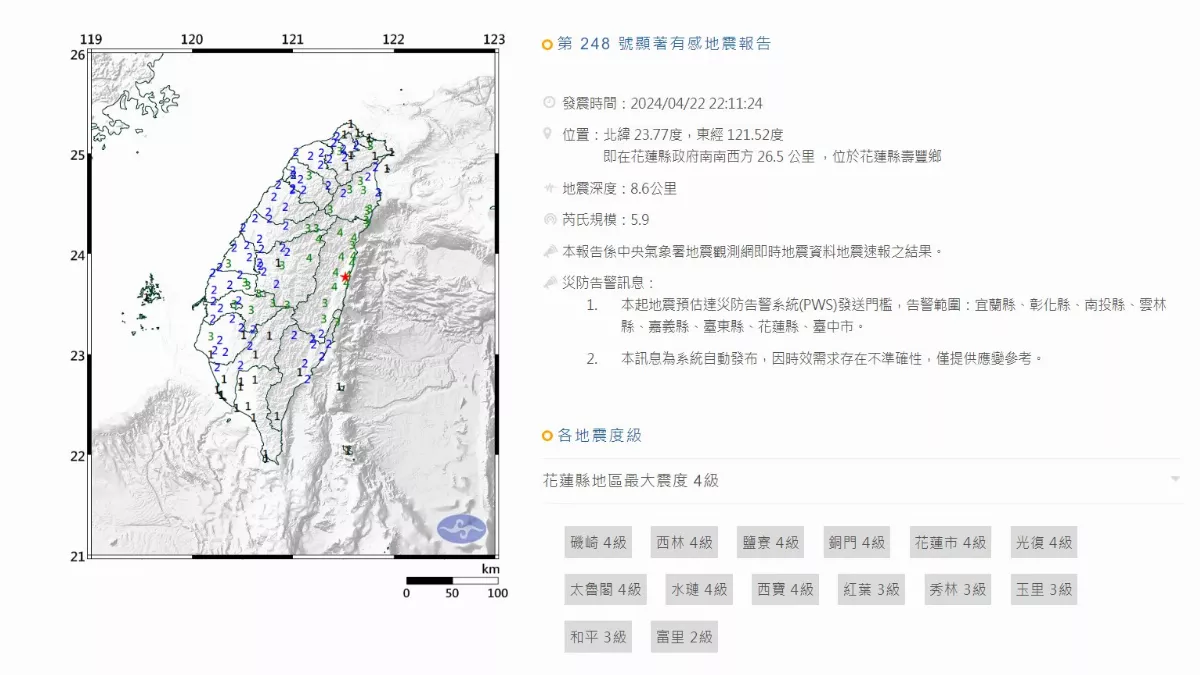Click the star icon next to 地震深度

pyautogui.click(x=548, y=188)
